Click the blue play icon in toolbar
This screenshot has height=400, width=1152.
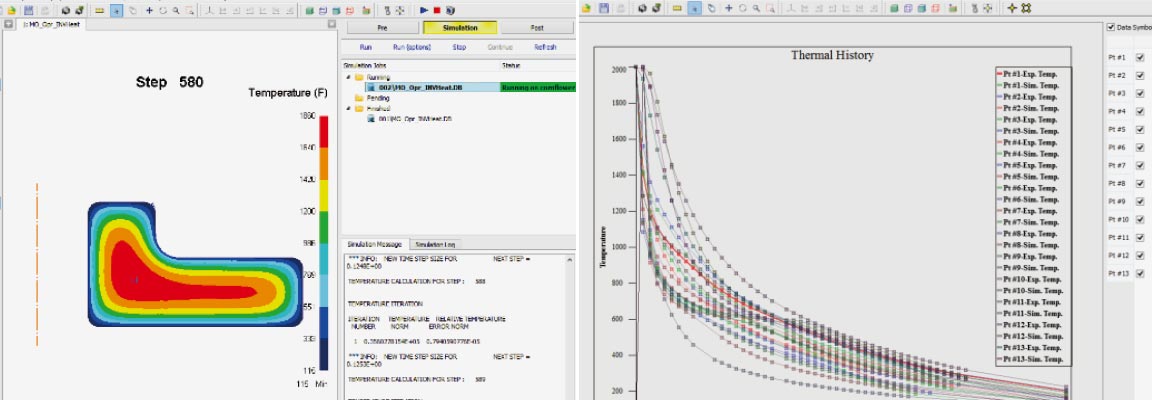coord(424,10)
